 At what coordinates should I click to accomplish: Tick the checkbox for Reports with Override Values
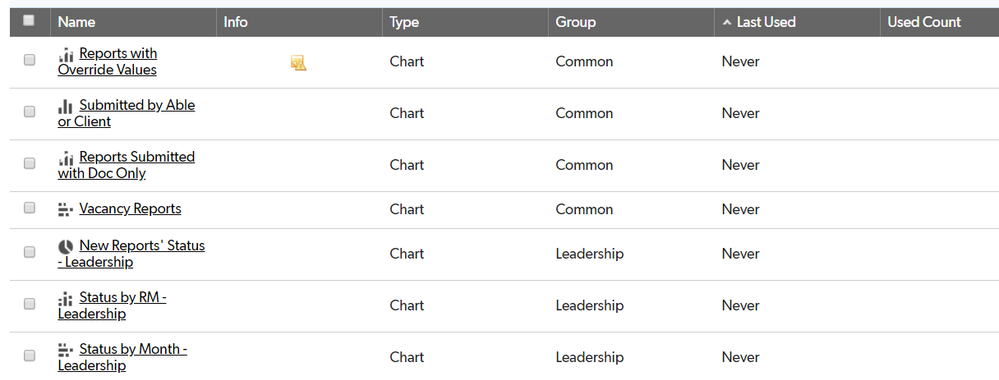pyautogui.click(x=29, y=60)
